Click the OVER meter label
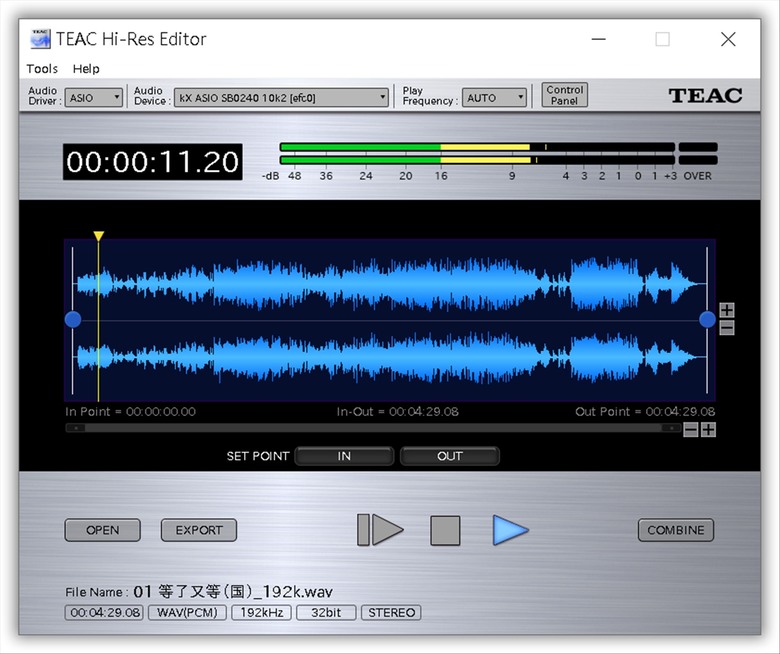The width and height of the screenshot is (780, 654). click(x=697, y=176)
